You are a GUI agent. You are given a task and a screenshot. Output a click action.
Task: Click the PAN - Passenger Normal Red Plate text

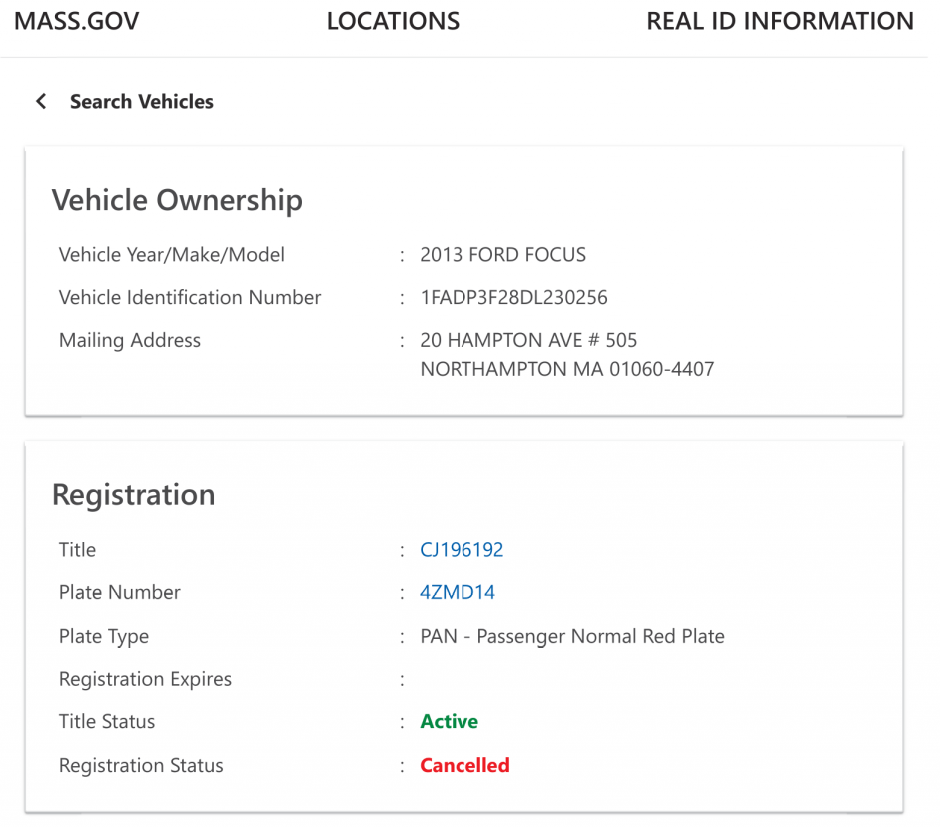(x=572, y=637)
